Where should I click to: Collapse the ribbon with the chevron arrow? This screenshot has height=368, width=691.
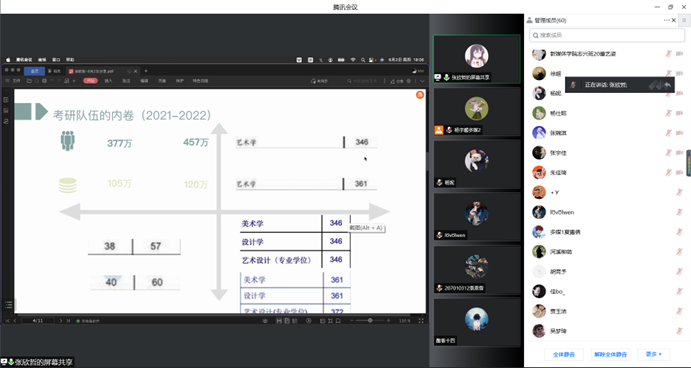pos(422,81)
